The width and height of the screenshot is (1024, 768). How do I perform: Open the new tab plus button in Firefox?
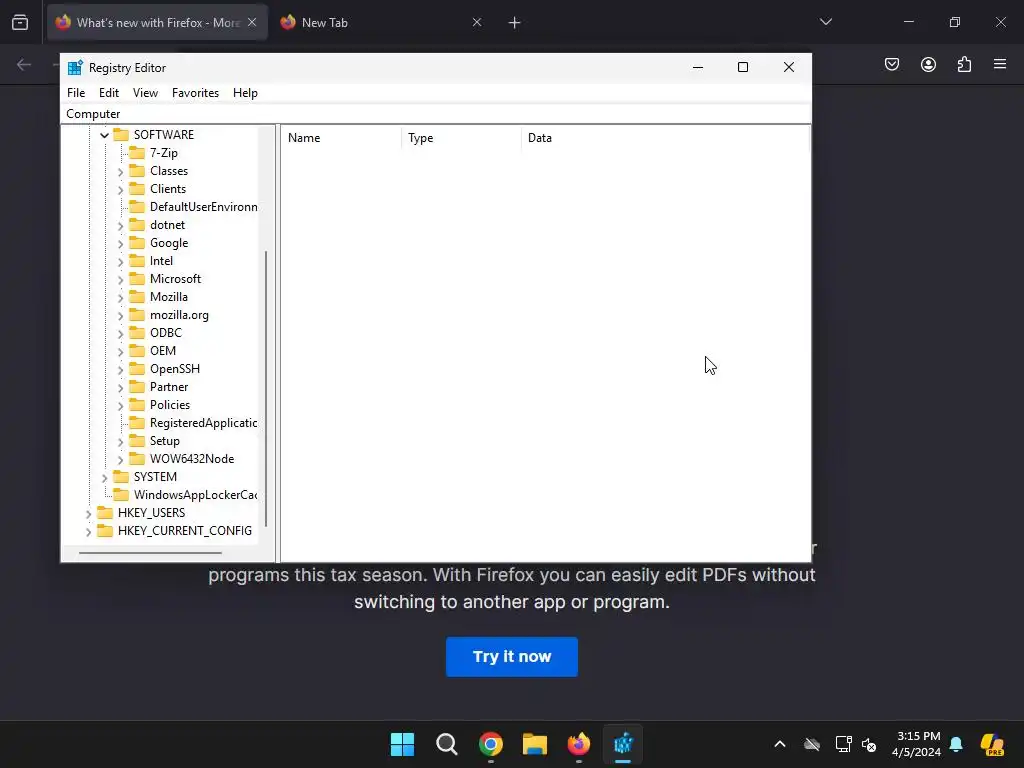(514, 23)
